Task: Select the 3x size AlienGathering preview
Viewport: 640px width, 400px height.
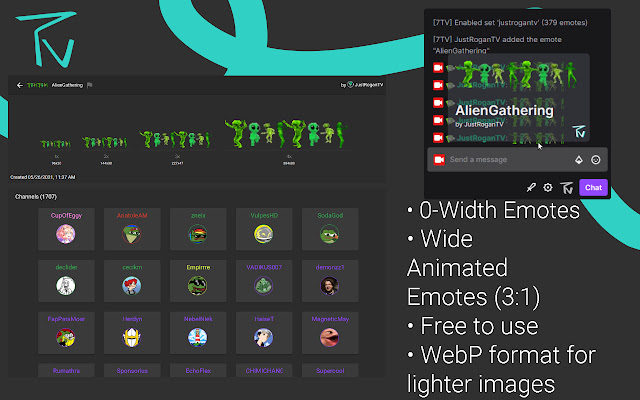Action: (x=176, y=139)
